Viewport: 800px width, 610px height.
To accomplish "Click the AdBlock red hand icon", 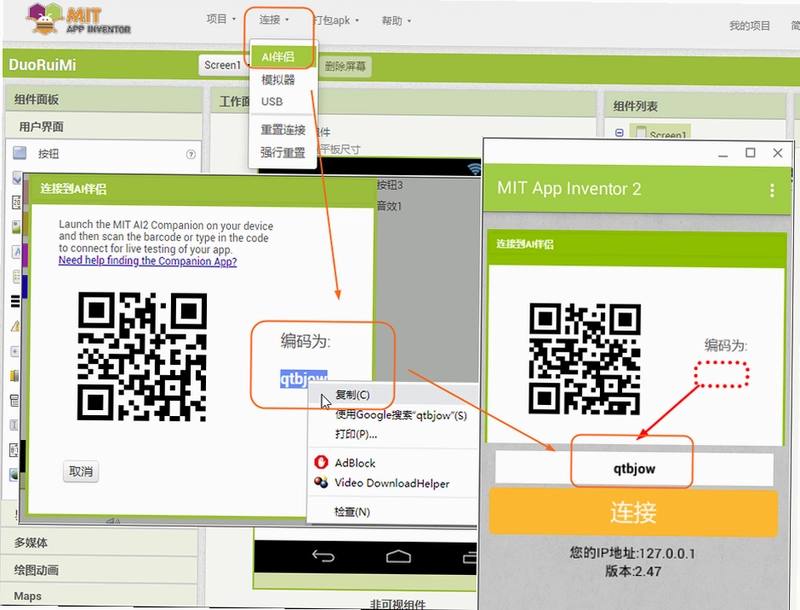I will pos(321,462).
